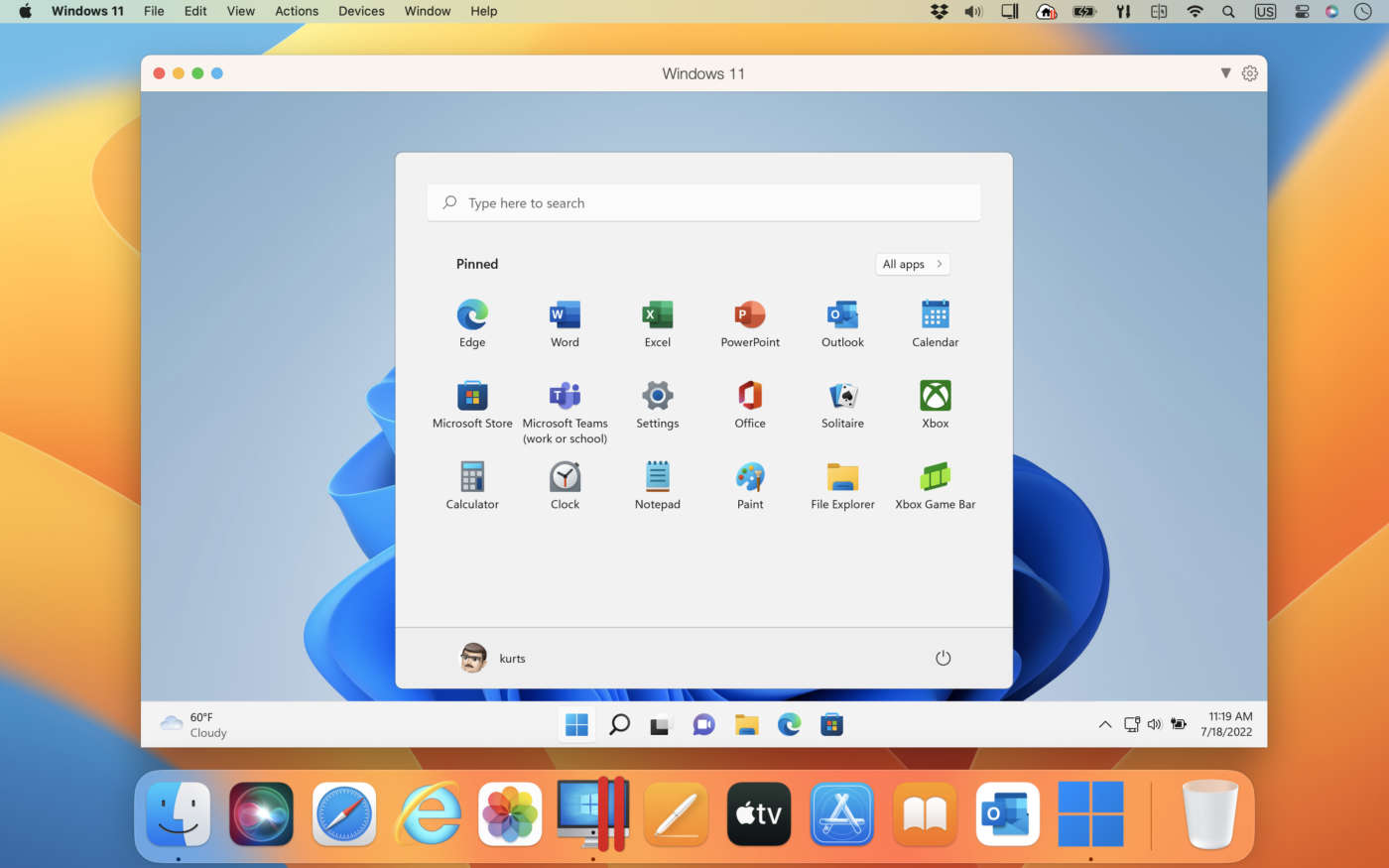Open Xbox Game Bar app
This screenshot has height=868, width=1389.
coord(935,478)
